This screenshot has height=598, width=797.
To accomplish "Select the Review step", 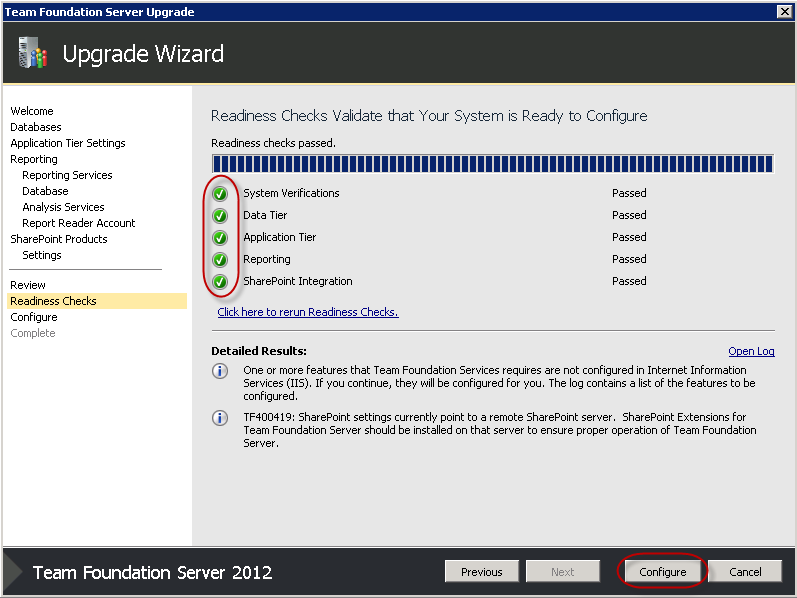I will point(28,285).
